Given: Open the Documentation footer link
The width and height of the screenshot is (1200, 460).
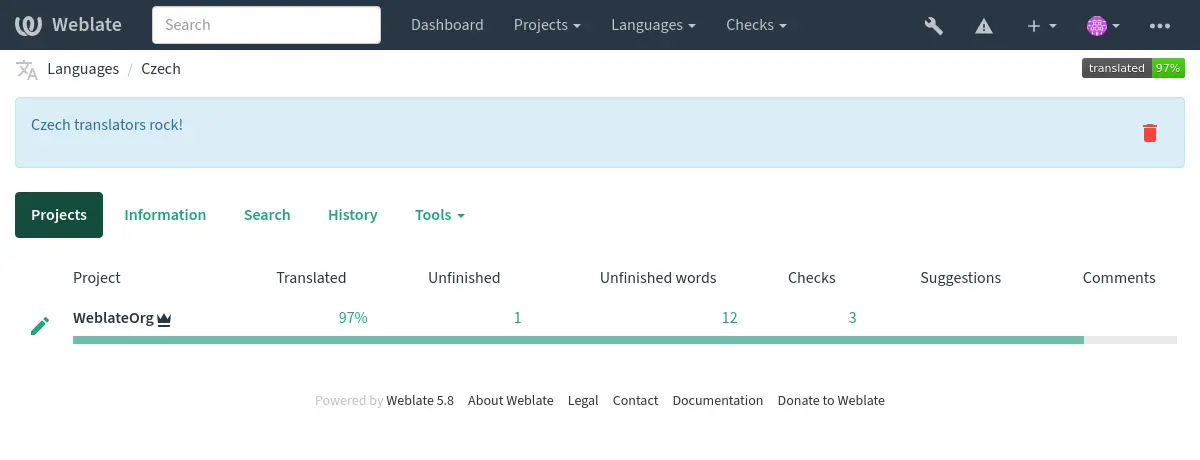Looking at the screenshot, I should [x=717, y=400].
